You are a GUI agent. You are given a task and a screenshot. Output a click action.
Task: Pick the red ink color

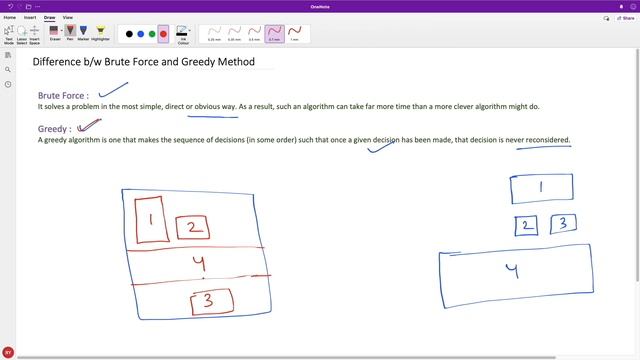coord(163,34)
